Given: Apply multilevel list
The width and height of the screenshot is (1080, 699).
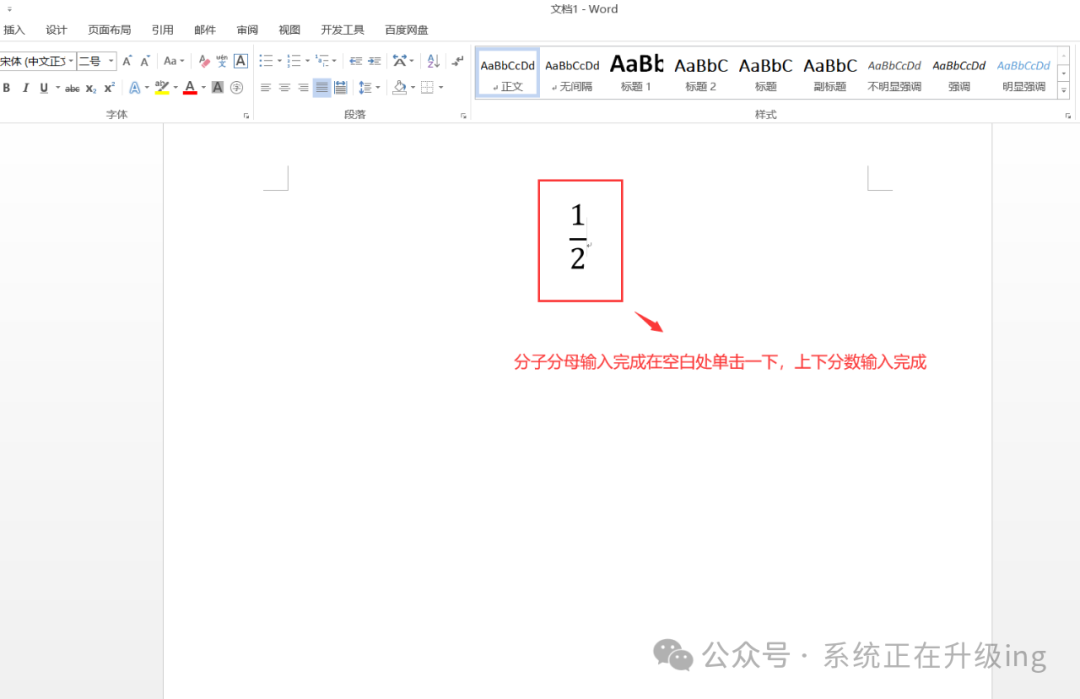Looking at the screenshot, I should click(x=322, y=61).
